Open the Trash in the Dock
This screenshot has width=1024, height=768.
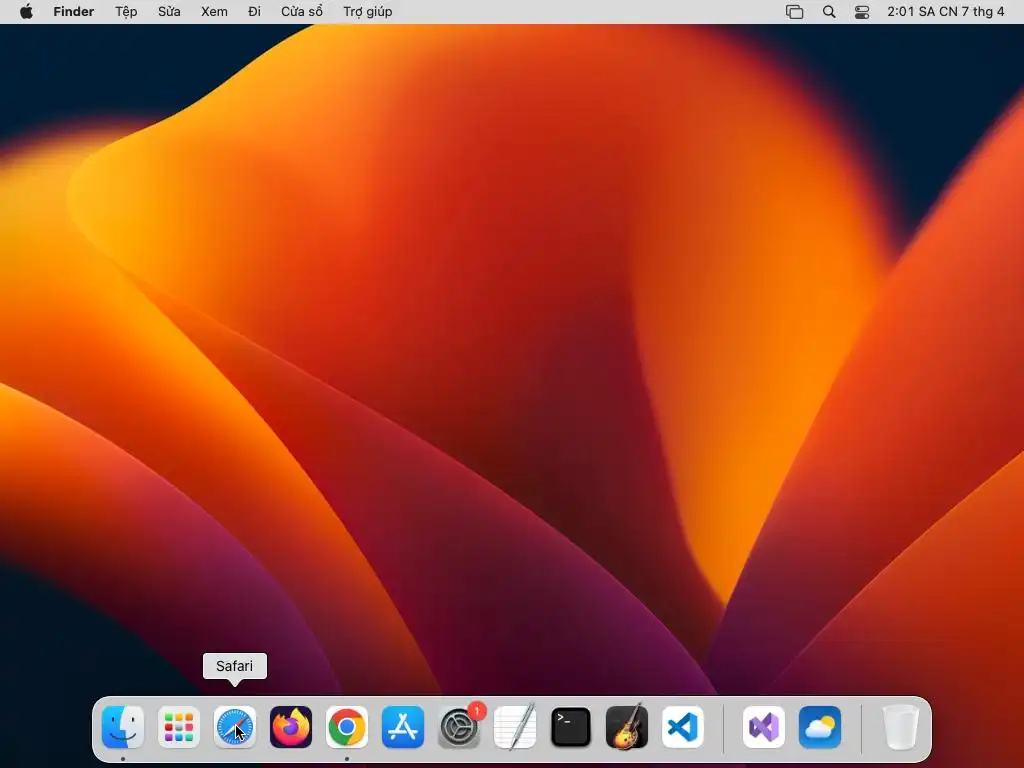point(901,727)
